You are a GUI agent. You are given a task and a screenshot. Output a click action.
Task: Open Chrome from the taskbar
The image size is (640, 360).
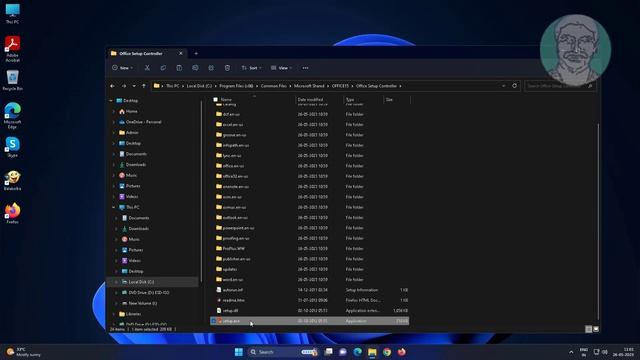coord(387,352)
